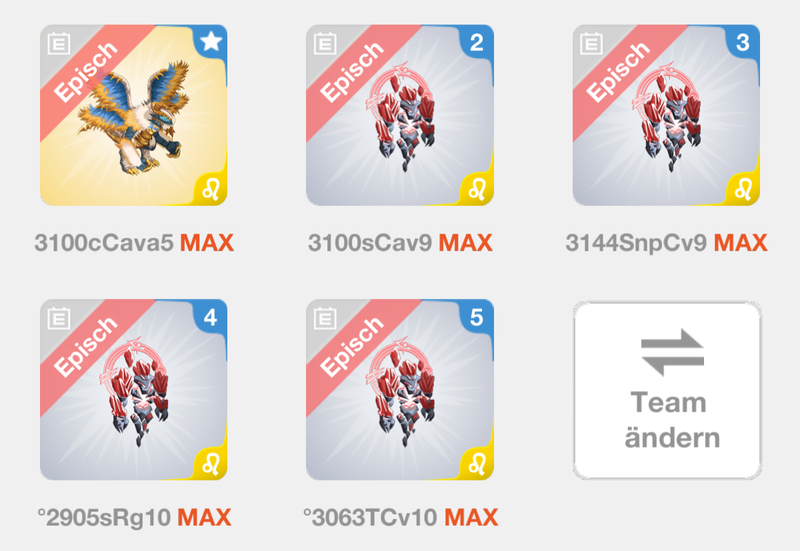Click slot number 5 badge
Screen dimensions: 800x551
coord(477,317)
